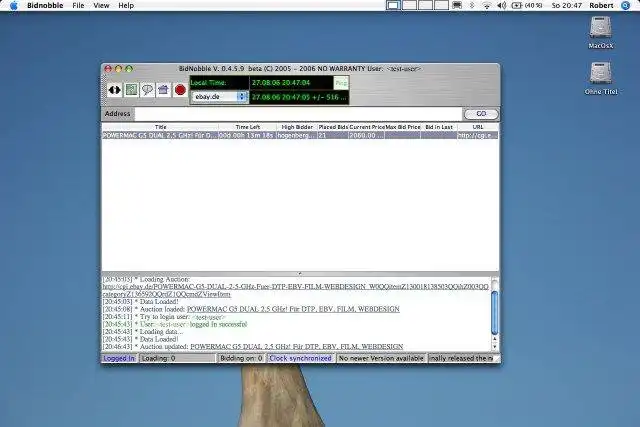This screenshot has width=640, height=427.
Task: Click the Max Bid Price column header
Action: coord(403,127)
